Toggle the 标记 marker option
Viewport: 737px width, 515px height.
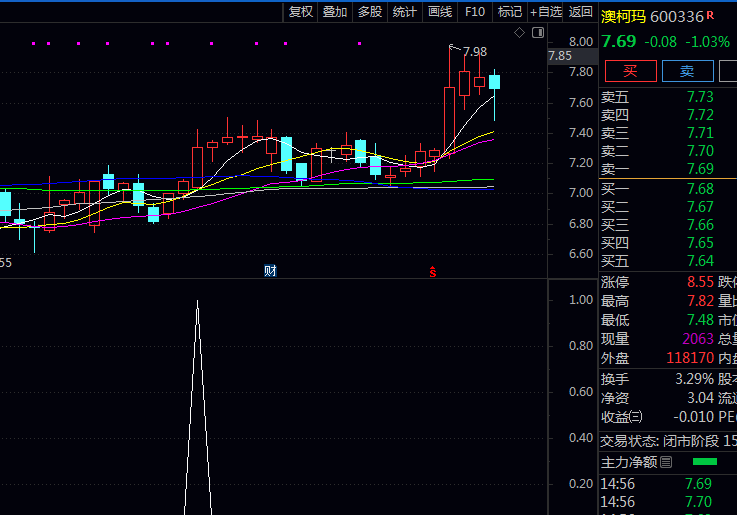(x=510, y=12)
